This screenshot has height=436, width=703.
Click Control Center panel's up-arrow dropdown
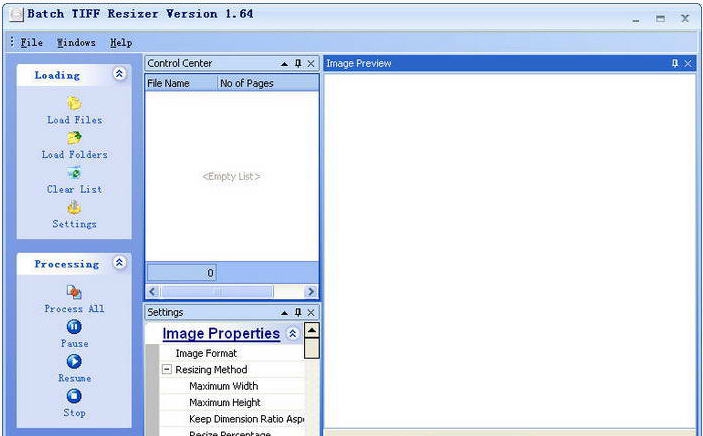[284, 64]
